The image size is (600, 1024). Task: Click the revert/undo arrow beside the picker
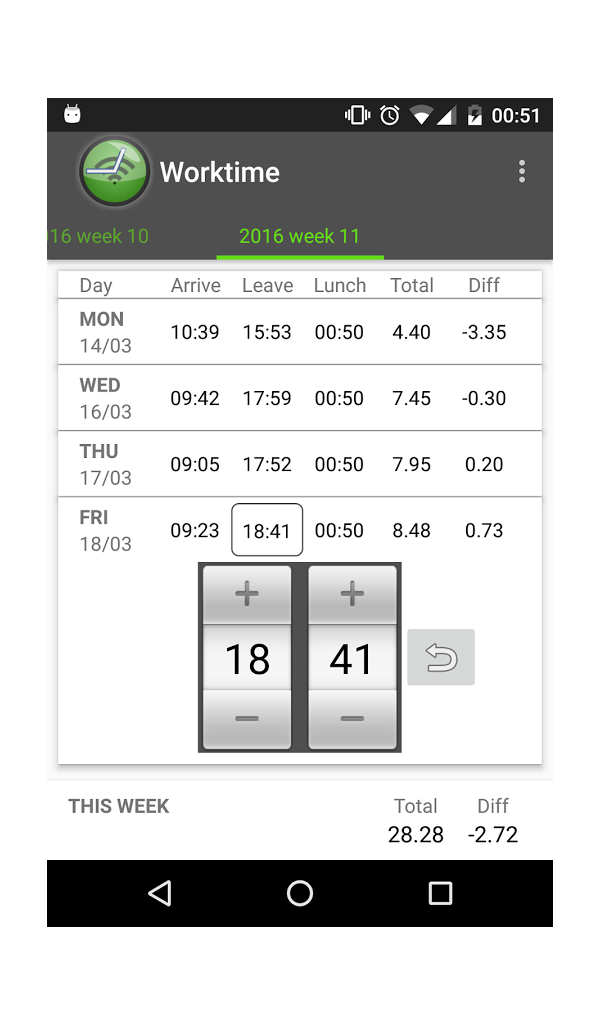(x=440, y=657)
